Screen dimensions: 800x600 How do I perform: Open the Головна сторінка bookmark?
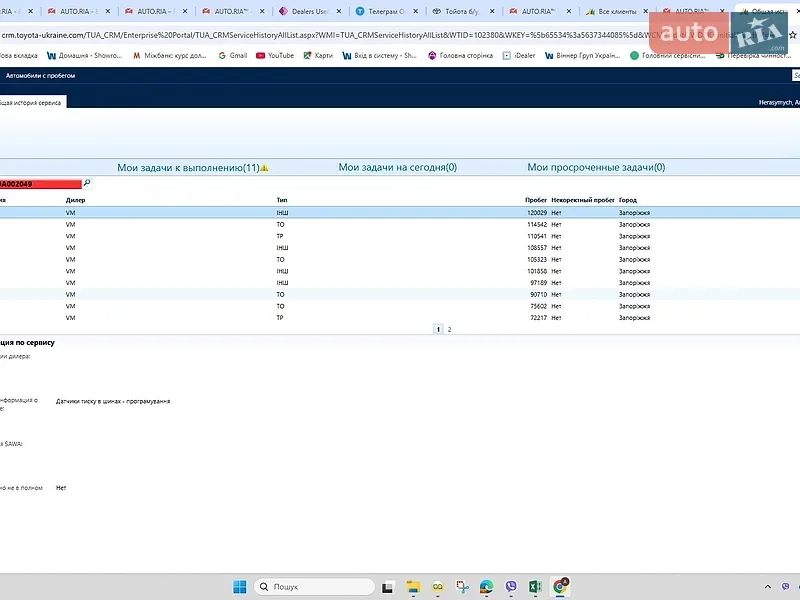[x=460, y=56]
